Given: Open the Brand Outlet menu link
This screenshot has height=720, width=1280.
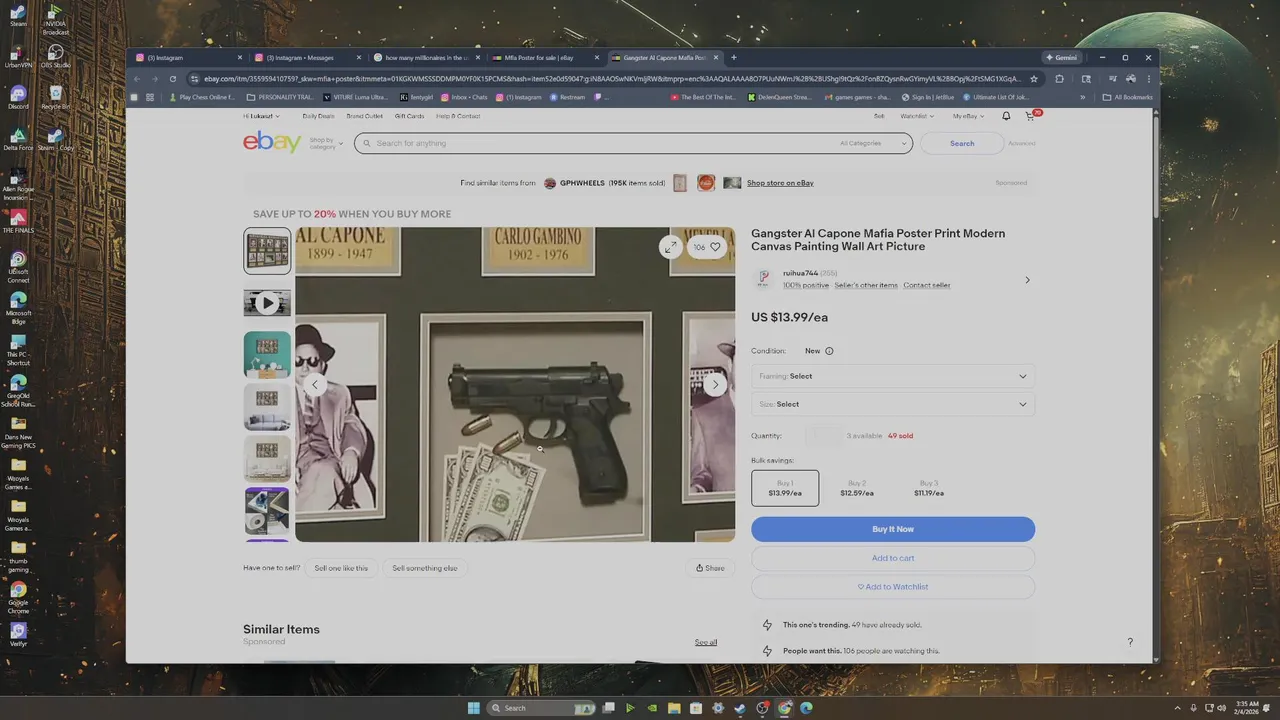Looking at the screenshot, I should (x=365, y=116).
